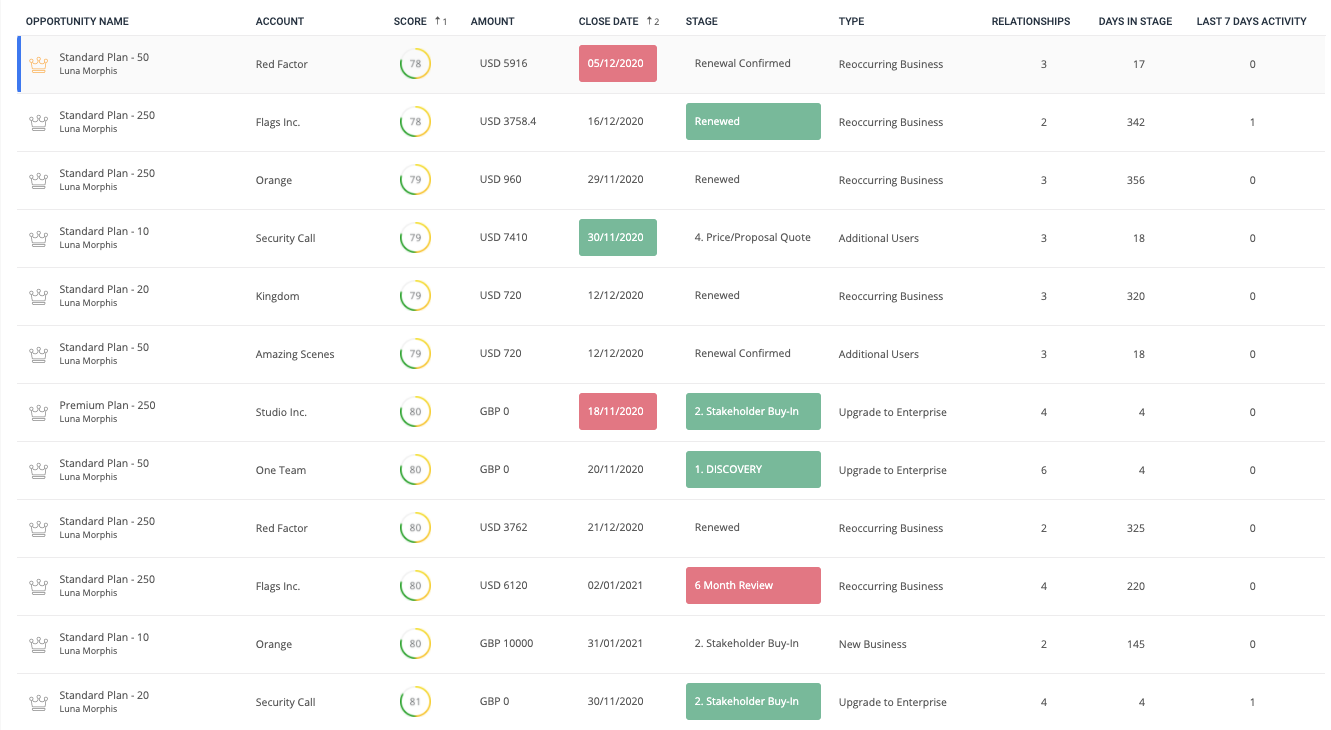1331x730 pixels.
Task: Click the red 05/12/2020 close date badge
Action: [617, 64]
